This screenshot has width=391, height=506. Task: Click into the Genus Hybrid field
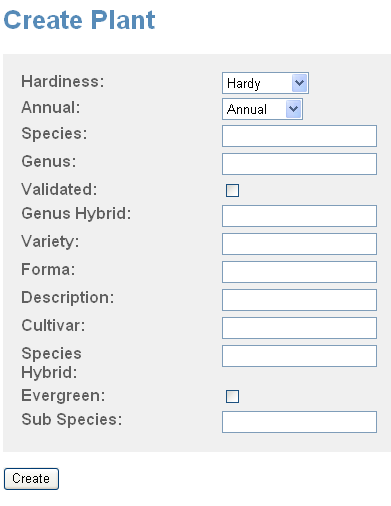tap(299, 216)
